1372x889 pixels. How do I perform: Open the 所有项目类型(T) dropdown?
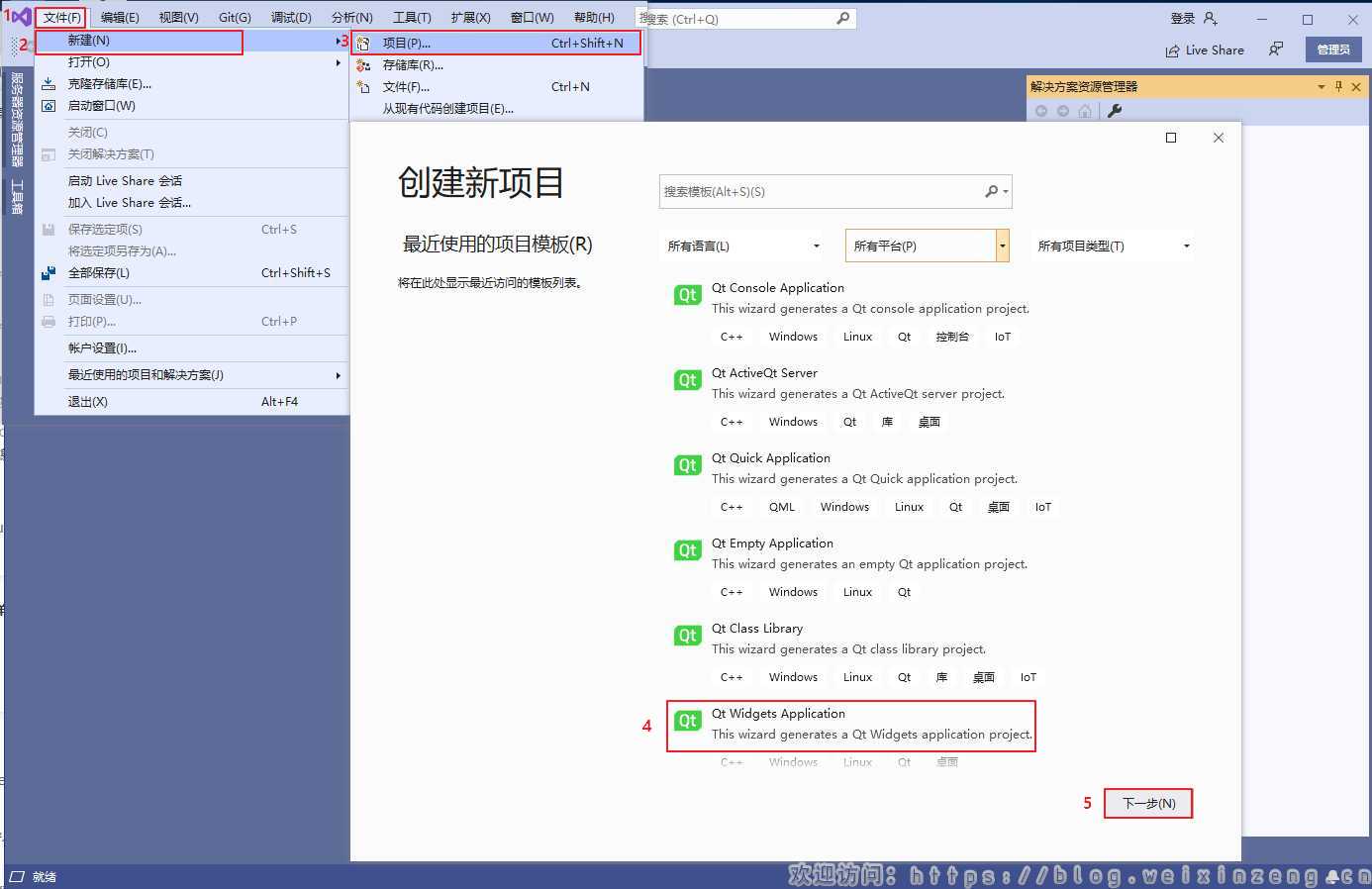pos(1186,245)
